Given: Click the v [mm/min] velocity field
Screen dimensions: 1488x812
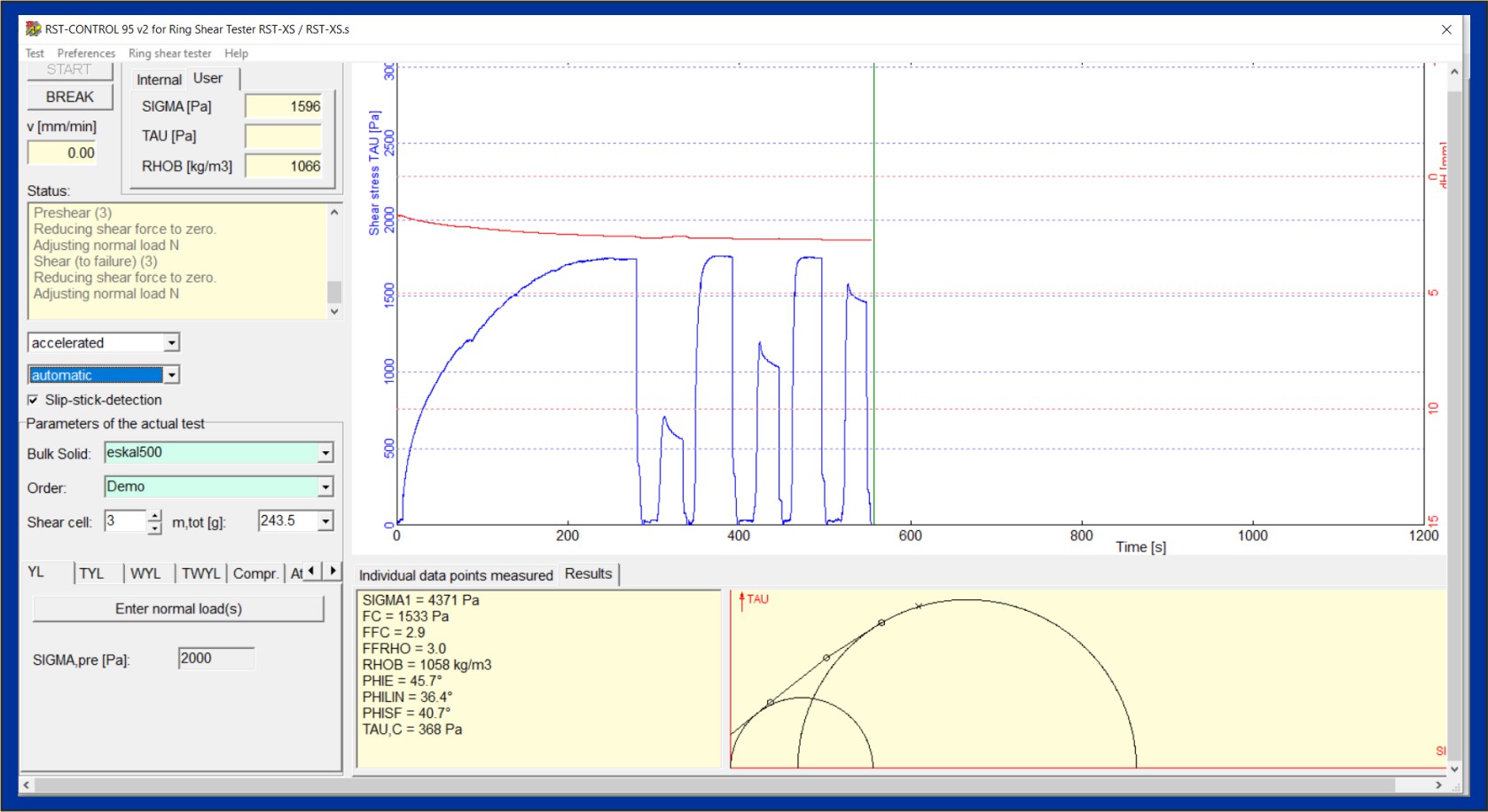Looking at the screenshot, I should (x=62, y=152).
